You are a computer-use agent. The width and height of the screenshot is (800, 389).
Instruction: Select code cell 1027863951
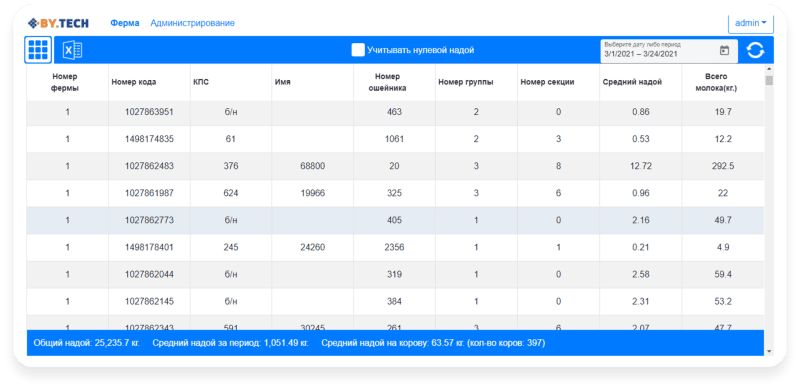point(149,112)
